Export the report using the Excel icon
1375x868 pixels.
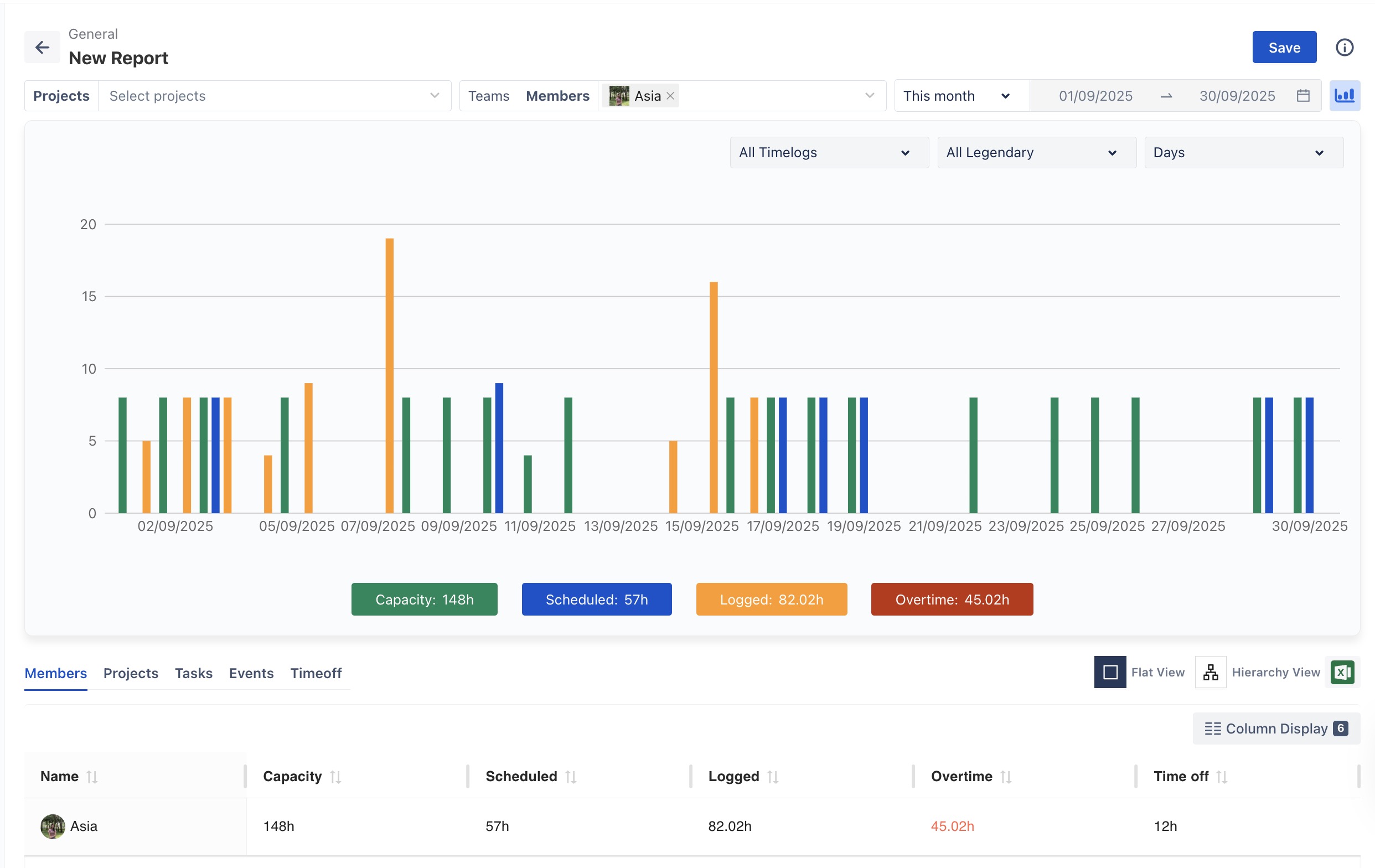(x=1342, y=672)
